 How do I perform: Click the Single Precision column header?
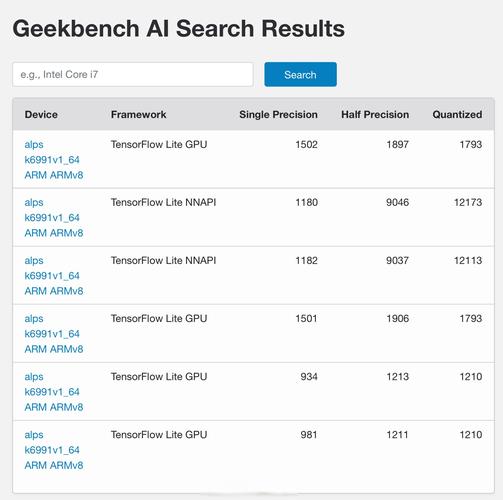tap(278, 114)
